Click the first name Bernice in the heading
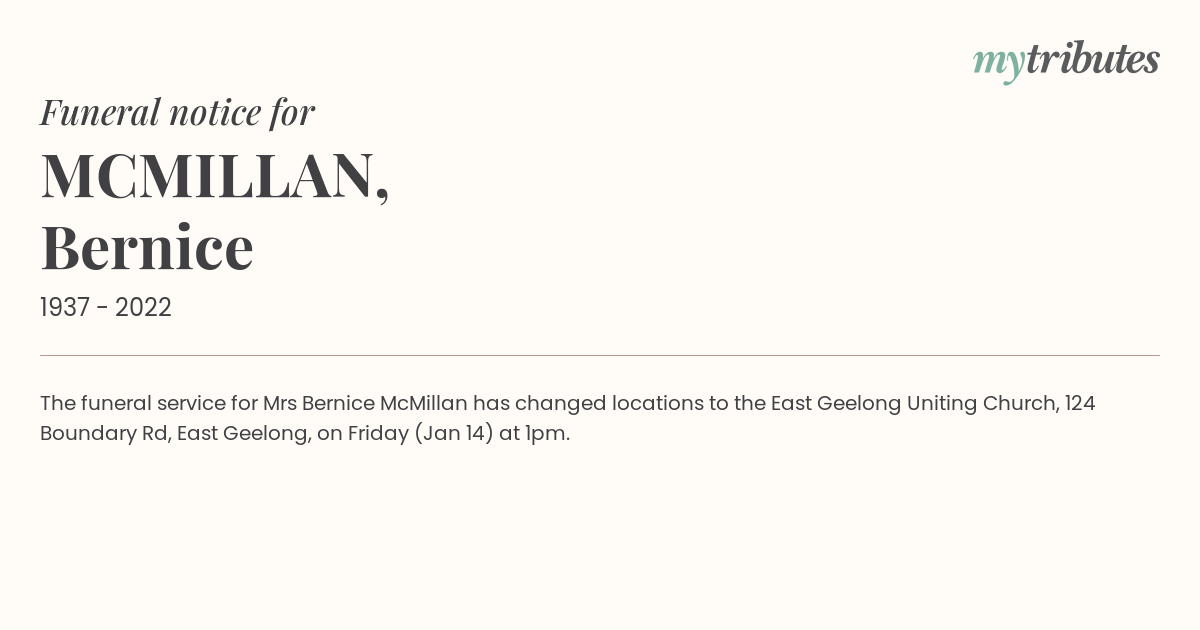This screenshot has height=630, width=1200. [147, 247]
